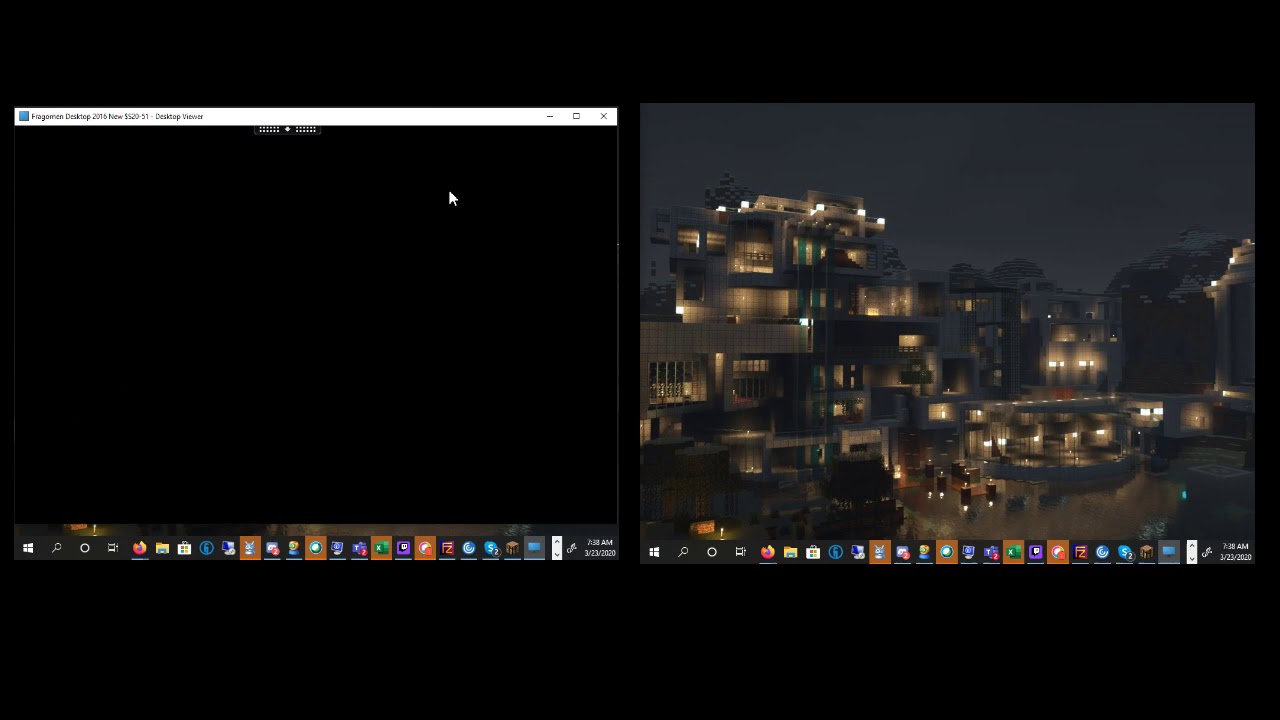Click the Desktop Viewer window title bar icon

coord(24,117)
